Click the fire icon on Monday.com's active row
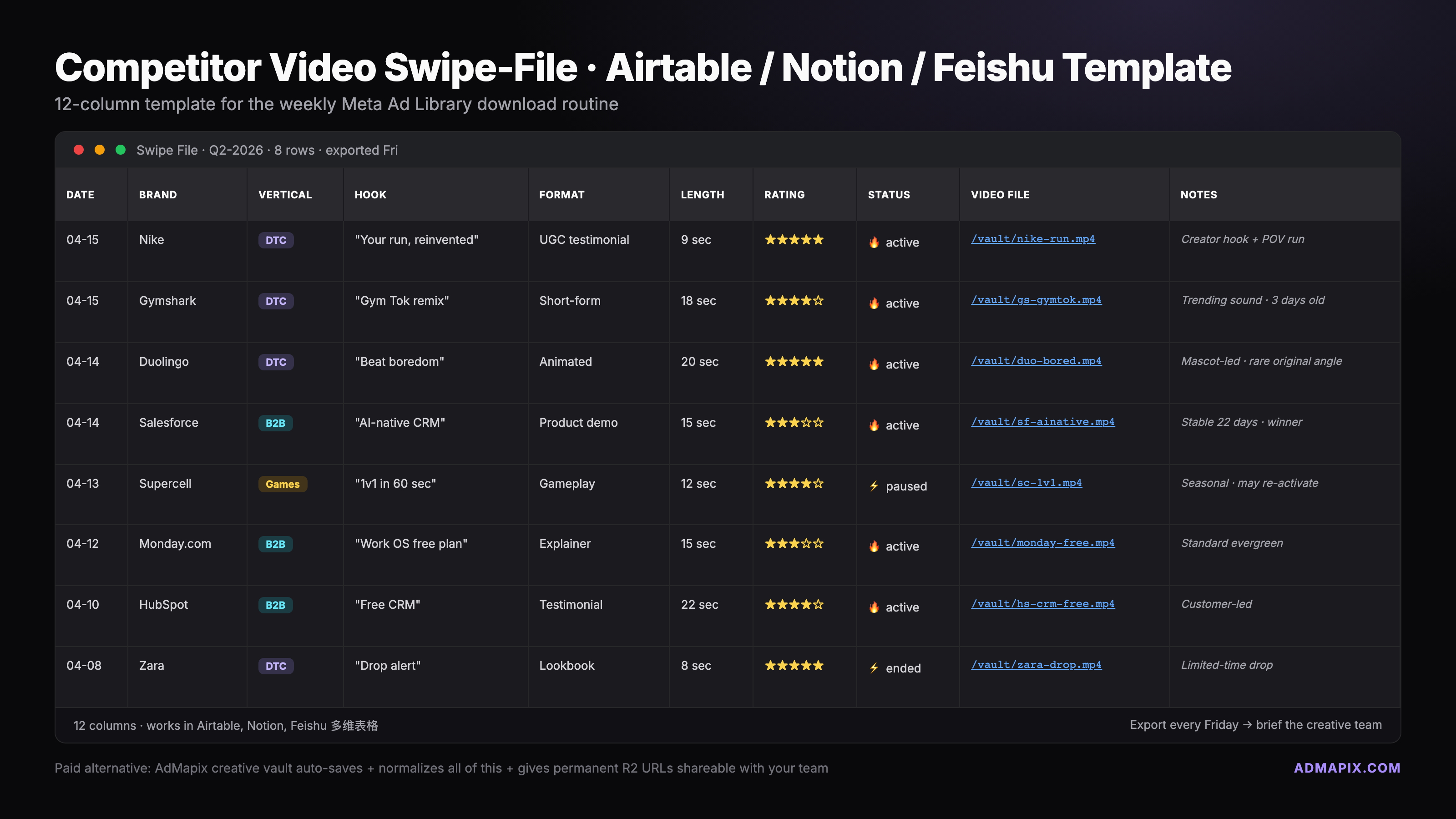The height and width of the screenshot is (819, 1456). (874, 546)
